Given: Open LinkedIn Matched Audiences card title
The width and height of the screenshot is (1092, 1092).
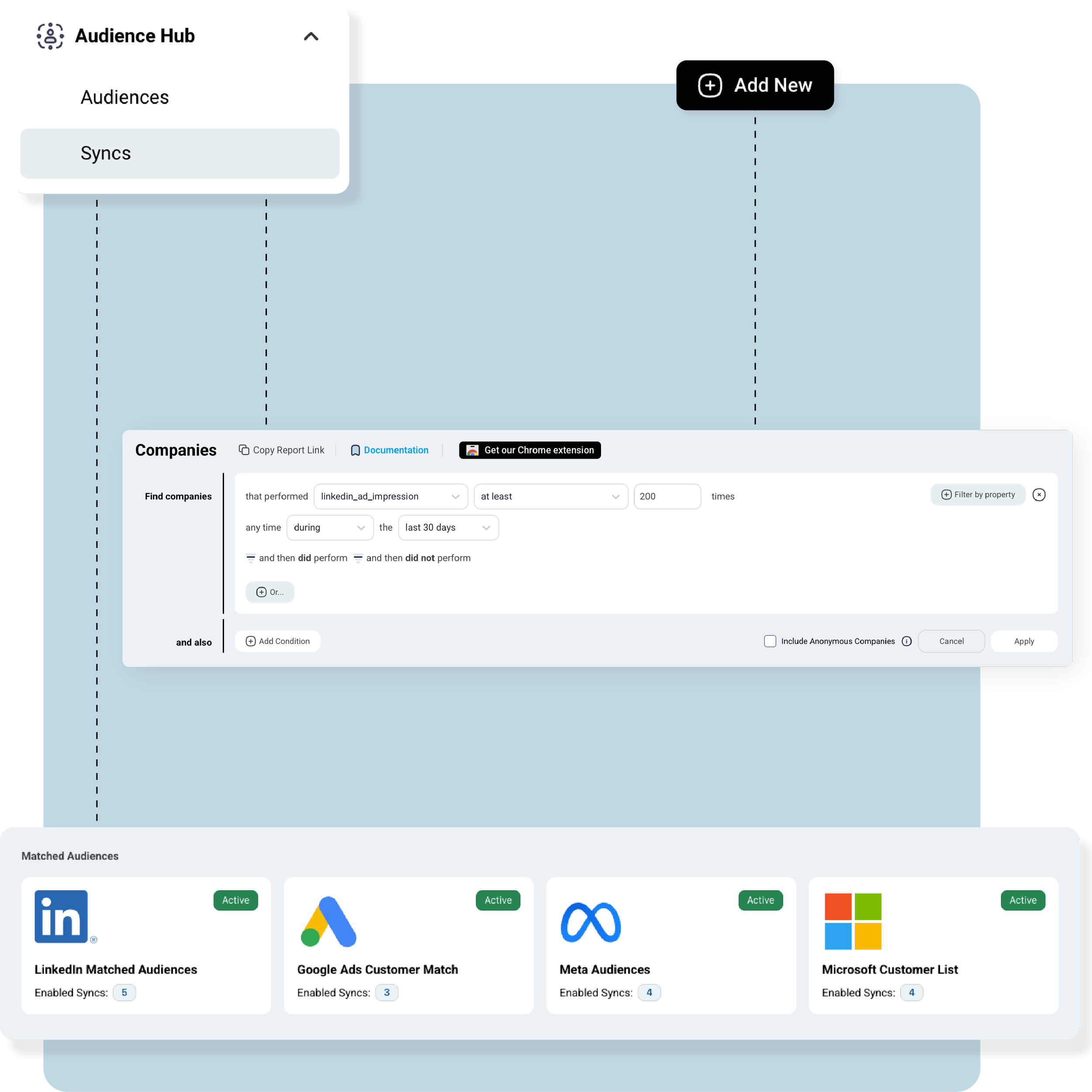Looking at the screenshot, I should click(x=116, y=969).
